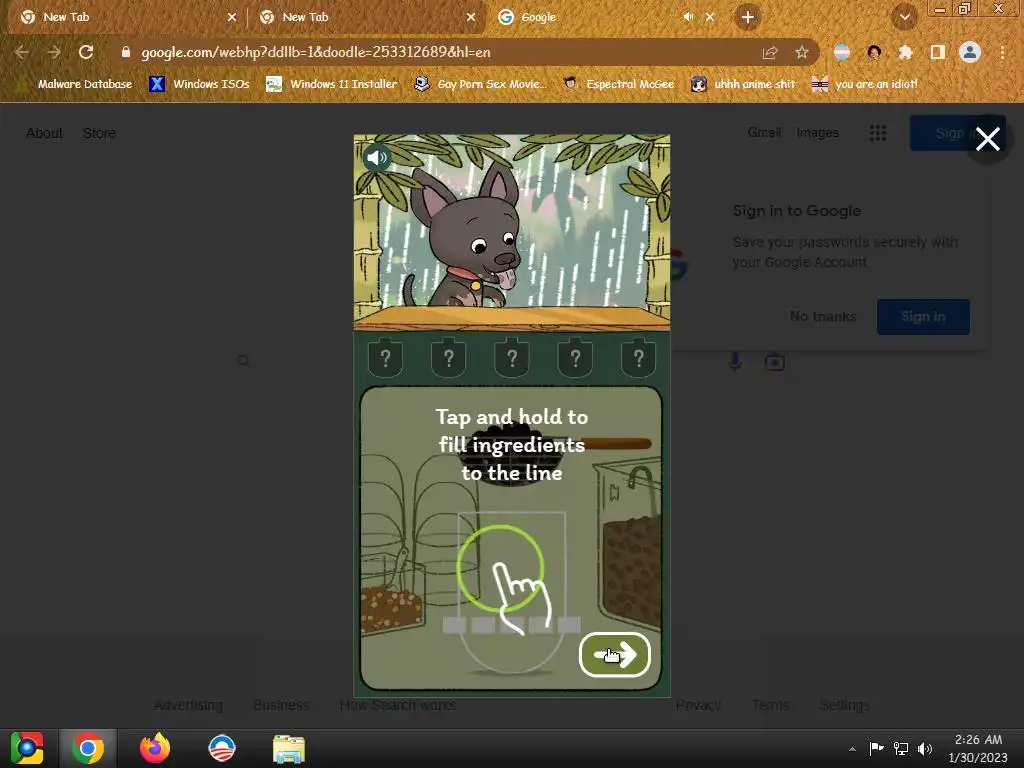The image size is (1024, 768).
Task: Mute the doodle game sound icon
Action: 377,157
